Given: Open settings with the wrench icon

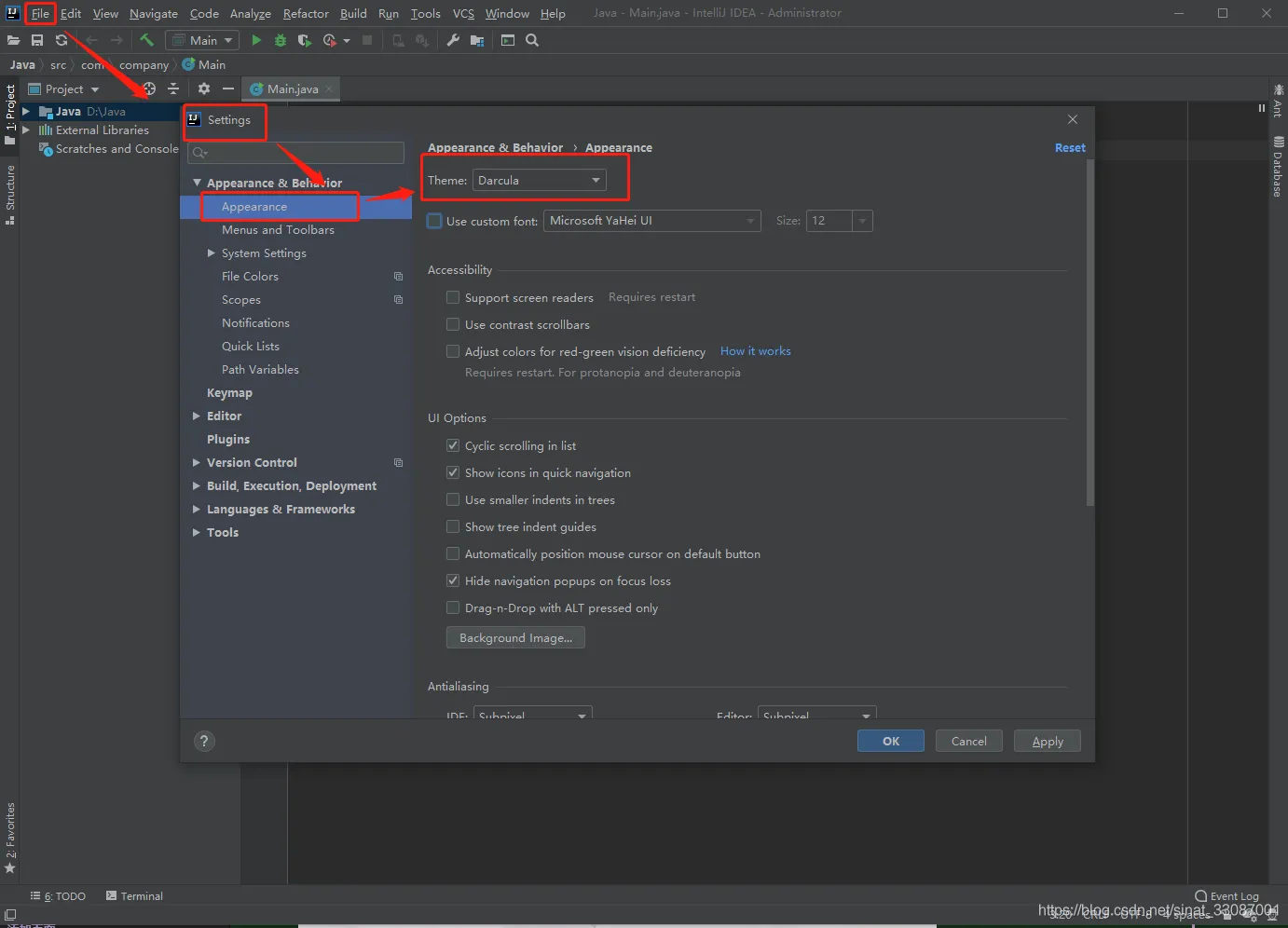Looking at the screenshot, I should point(453,40).
